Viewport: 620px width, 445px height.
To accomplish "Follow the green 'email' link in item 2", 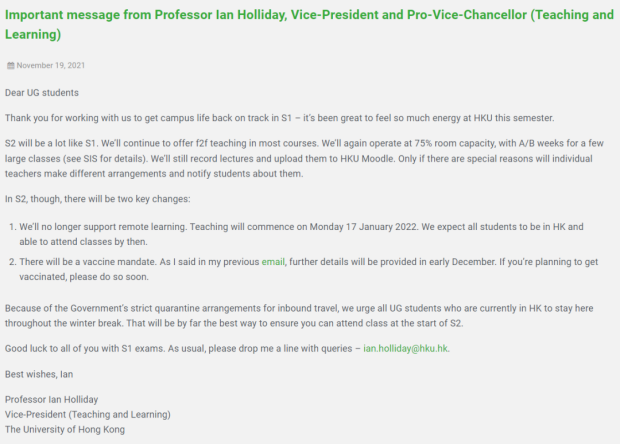I will pyautogui.click(x=273, y=262).
